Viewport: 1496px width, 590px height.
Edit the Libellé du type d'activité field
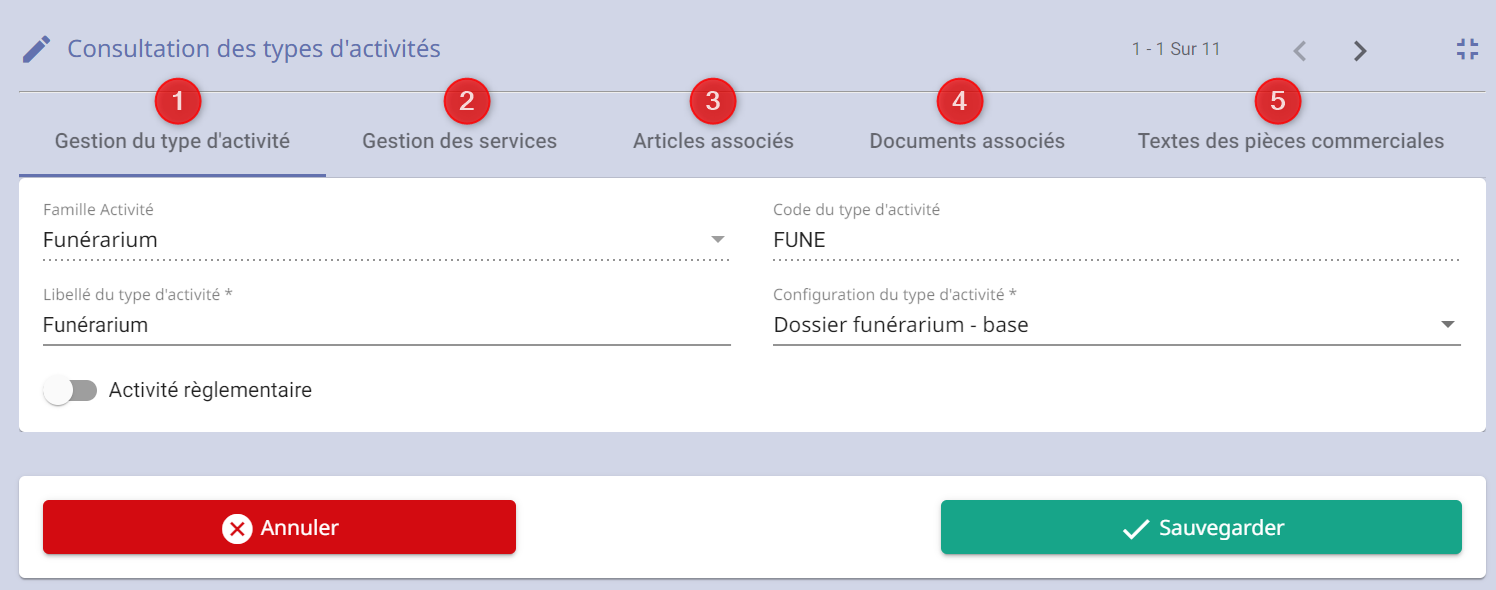[x=386, y=325]
